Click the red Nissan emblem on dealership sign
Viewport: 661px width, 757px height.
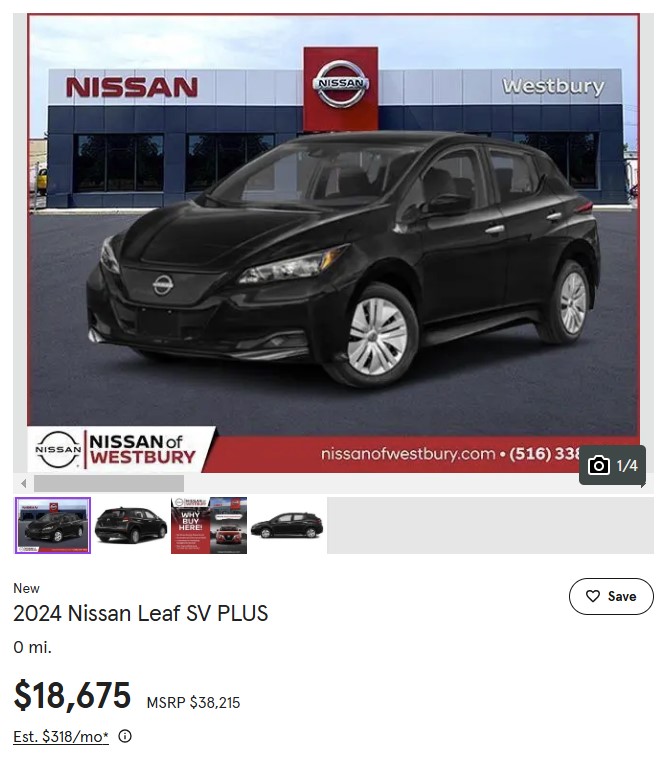point(340,89)
